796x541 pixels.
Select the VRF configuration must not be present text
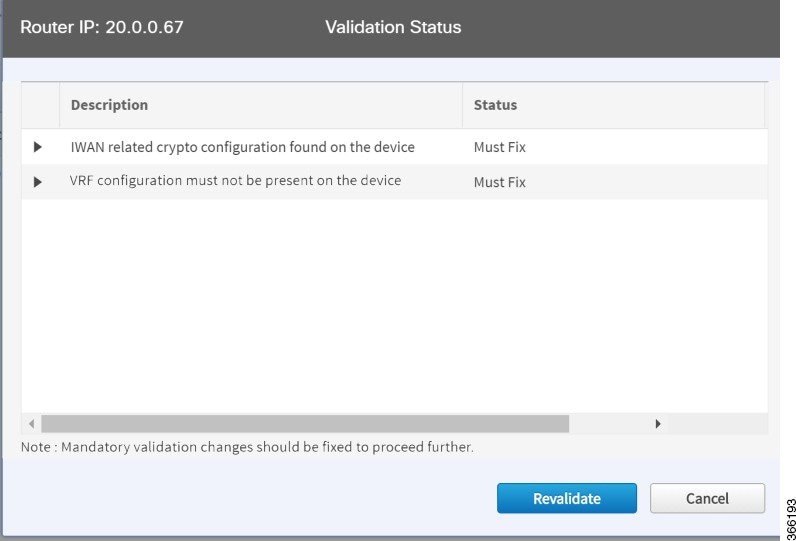236,181
